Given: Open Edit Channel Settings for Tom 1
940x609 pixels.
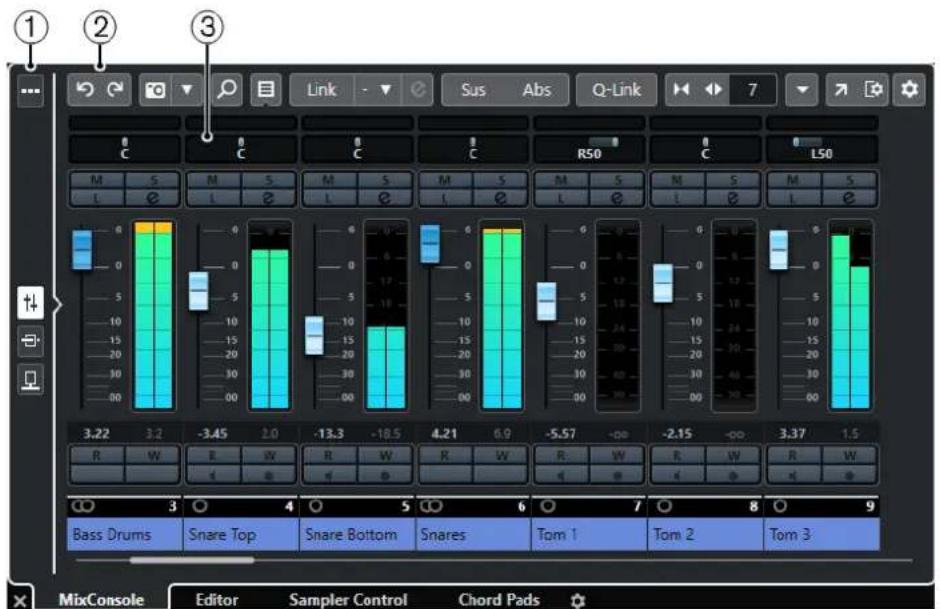Looking at the screenshot, I should (617, 197).
